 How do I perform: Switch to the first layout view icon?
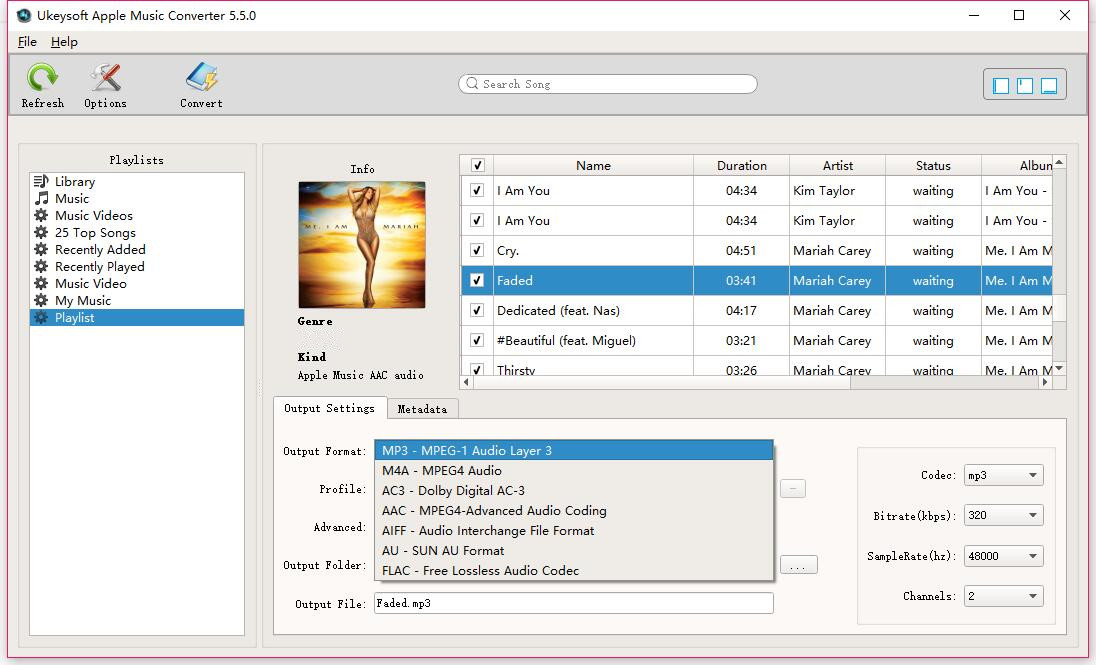(x=1001, y=85)
